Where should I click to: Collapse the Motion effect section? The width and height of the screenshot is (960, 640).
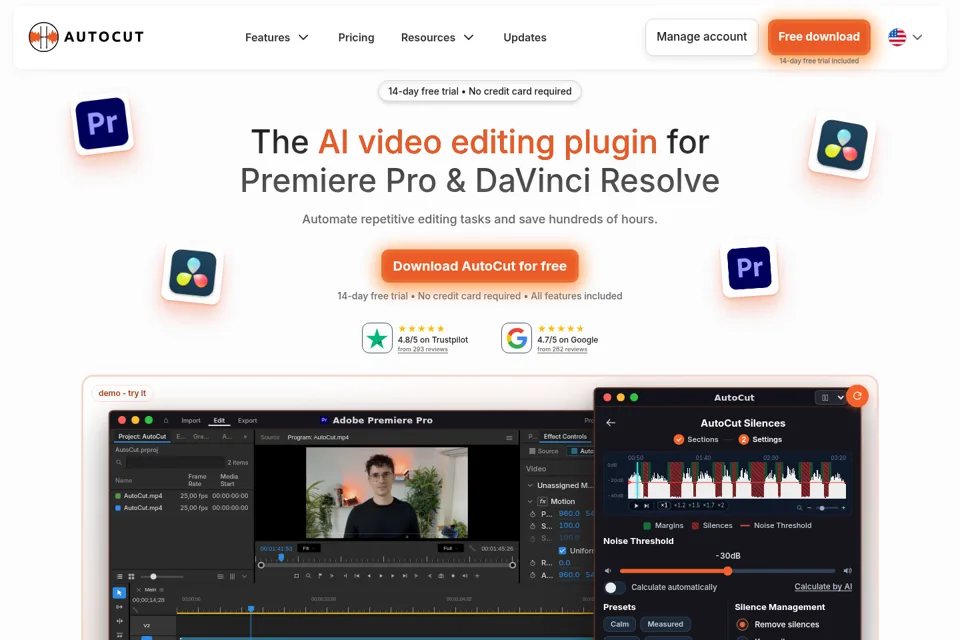click(530, 501)
